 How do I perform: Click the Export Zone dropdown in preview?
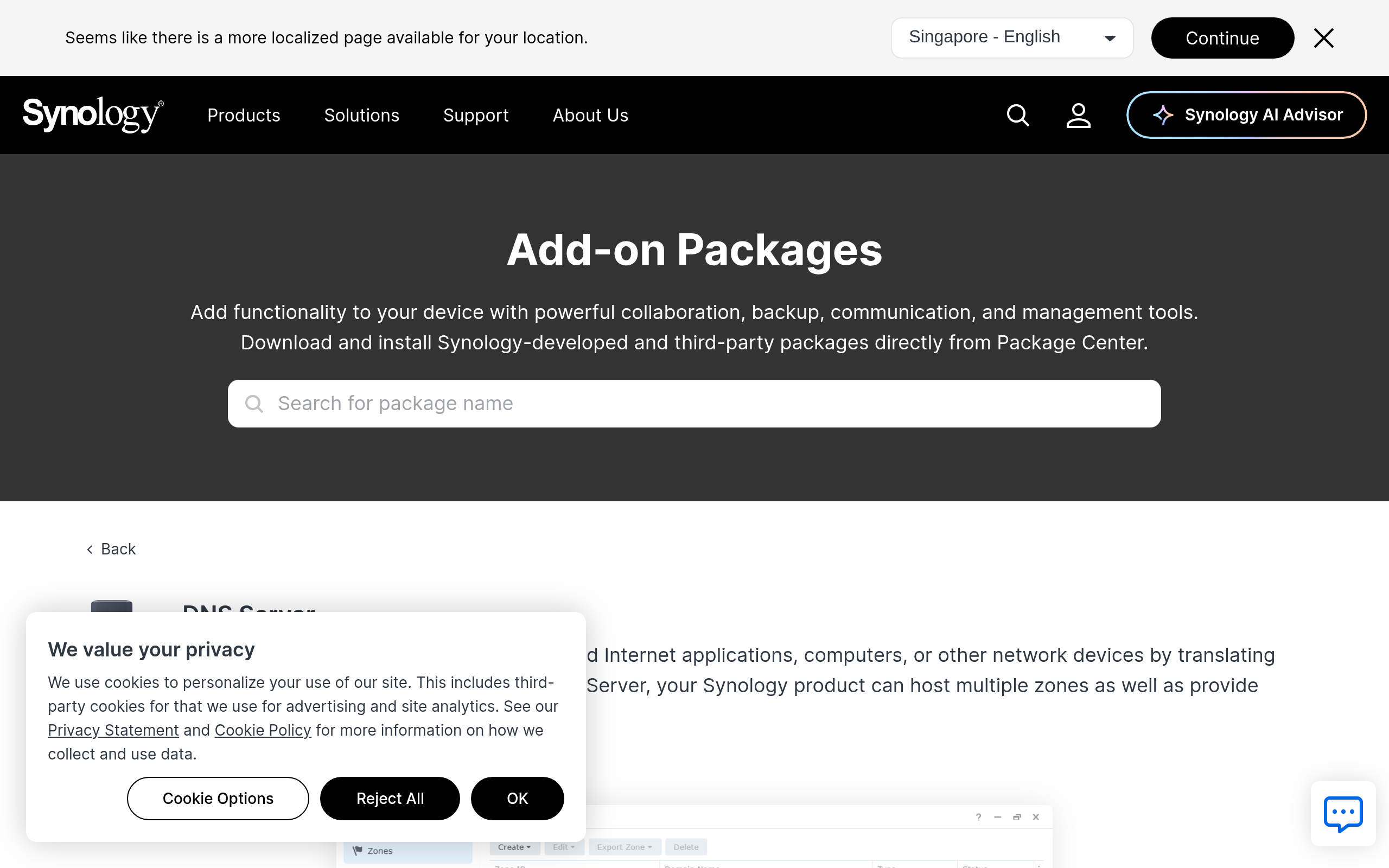click(625, 847)
